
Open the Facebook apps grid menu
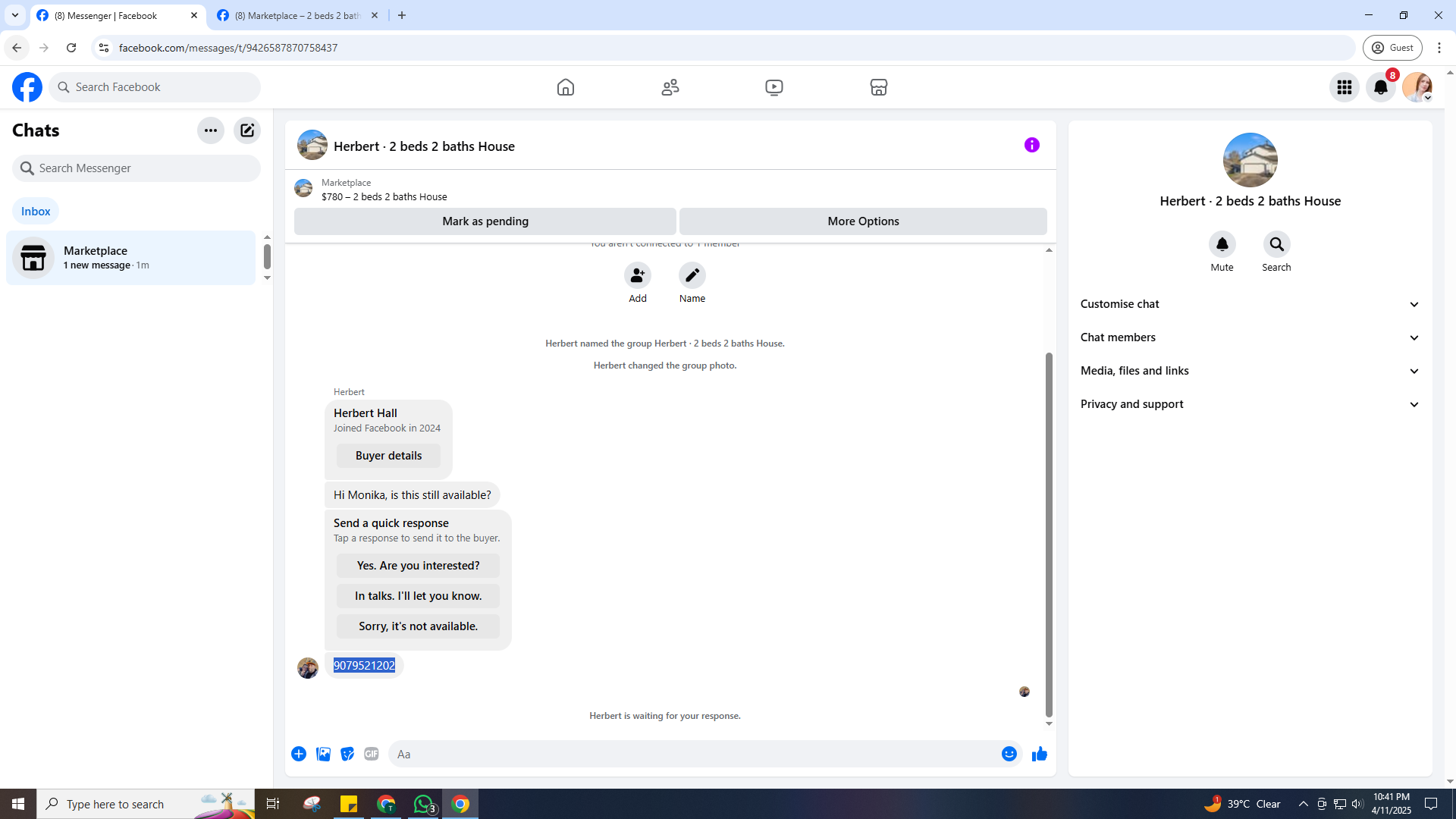[1345, 87]
